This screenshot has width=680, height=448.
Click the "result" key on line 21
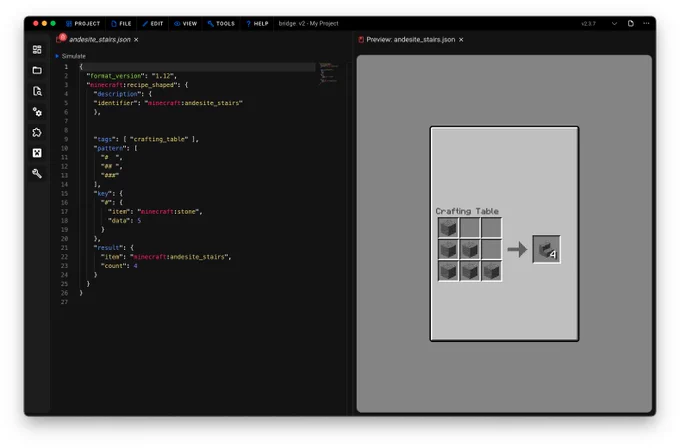109,248
